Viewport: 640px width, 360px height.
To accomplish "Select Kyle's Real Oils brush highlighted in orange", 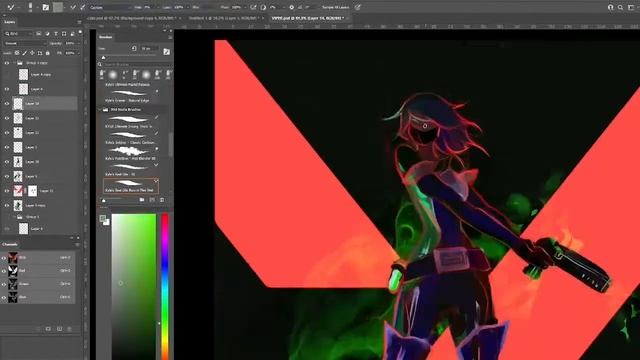I will point(131,185).
